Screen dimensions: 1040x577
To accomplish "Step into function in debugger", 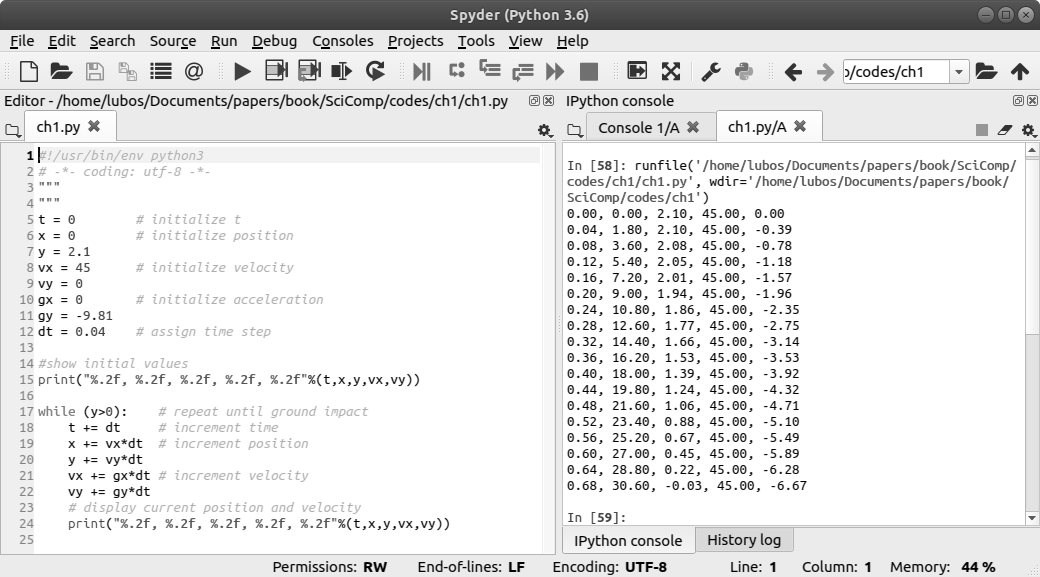I will tap(489, 70).
